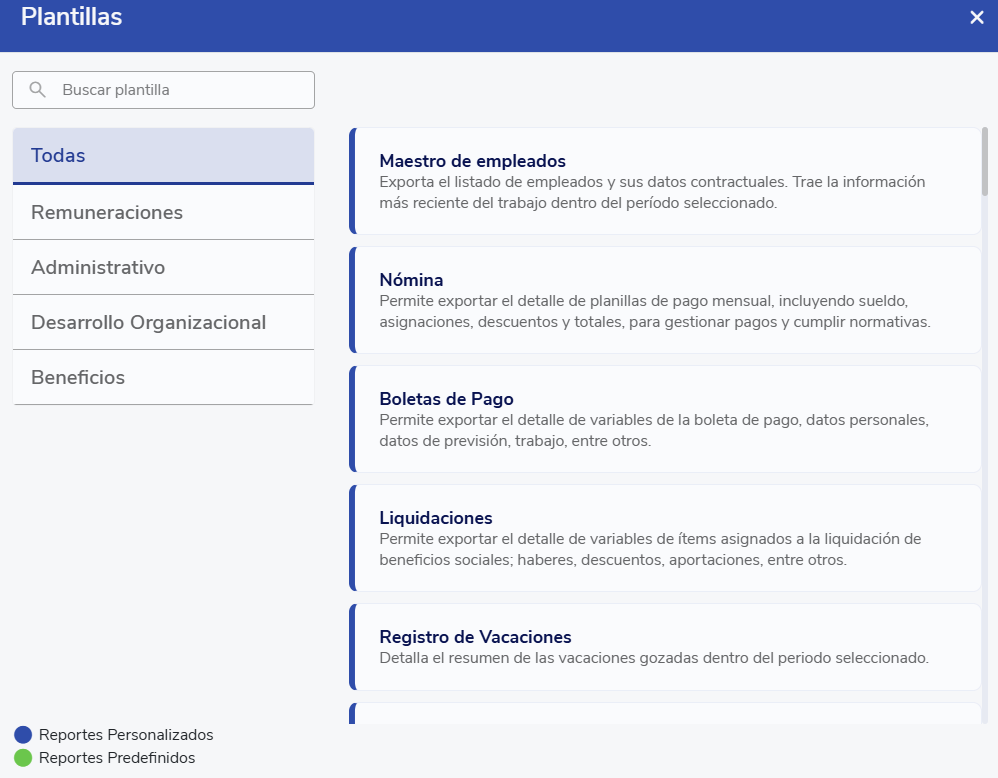Click the Reportes Predefinidos legend label
This screenshot has width=998, height=778.
click(117, 758)
